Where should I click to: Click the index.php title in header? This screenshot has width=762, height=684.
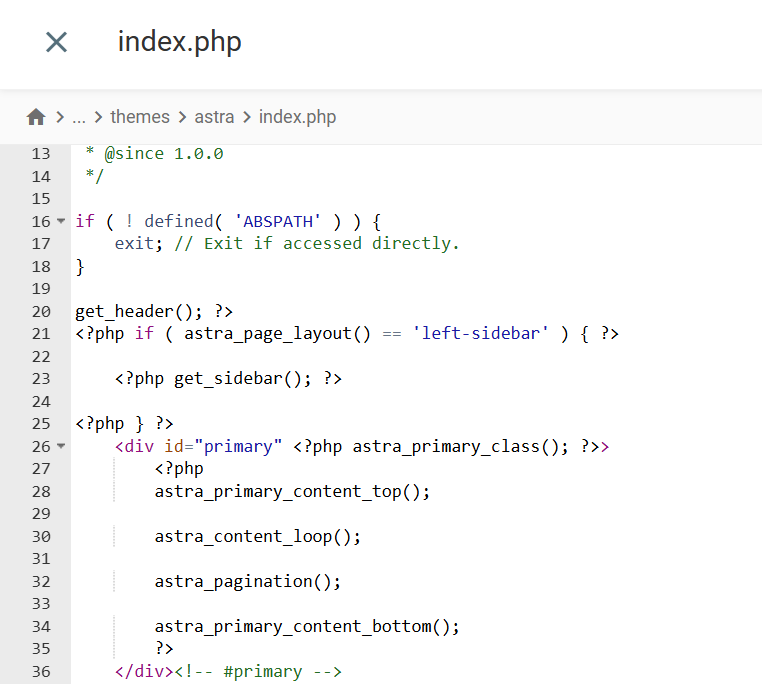point(179,42)
